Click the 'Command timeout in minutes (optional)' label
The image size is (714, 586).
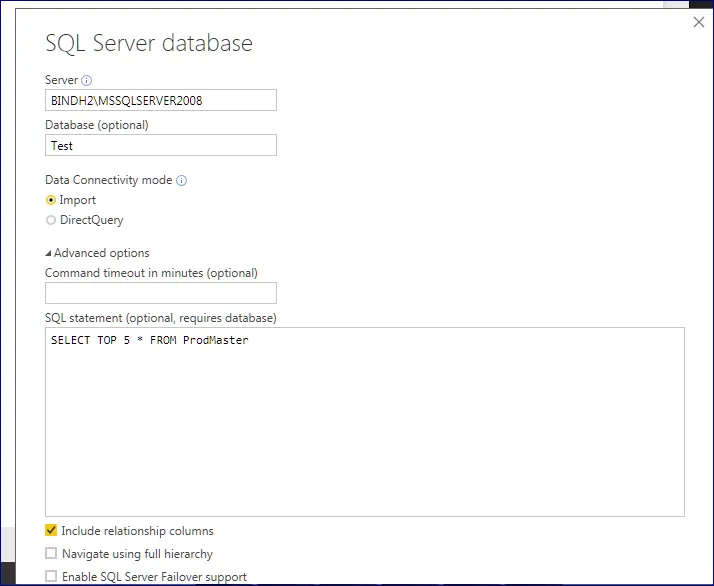[151, 273]
